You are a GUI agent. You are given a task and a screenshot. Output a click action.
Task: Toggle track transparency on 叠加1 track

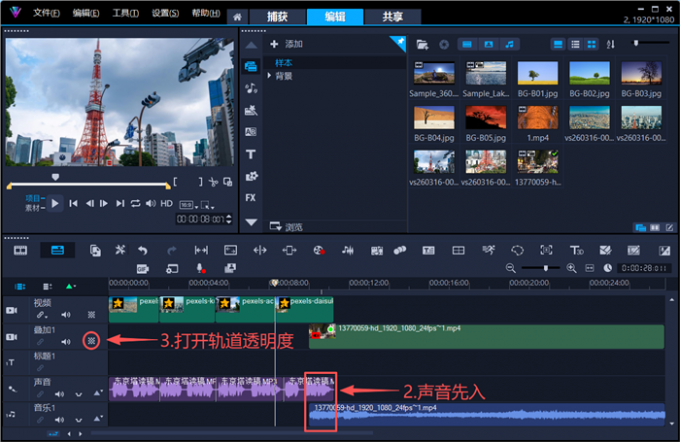[x=91, y=341]
